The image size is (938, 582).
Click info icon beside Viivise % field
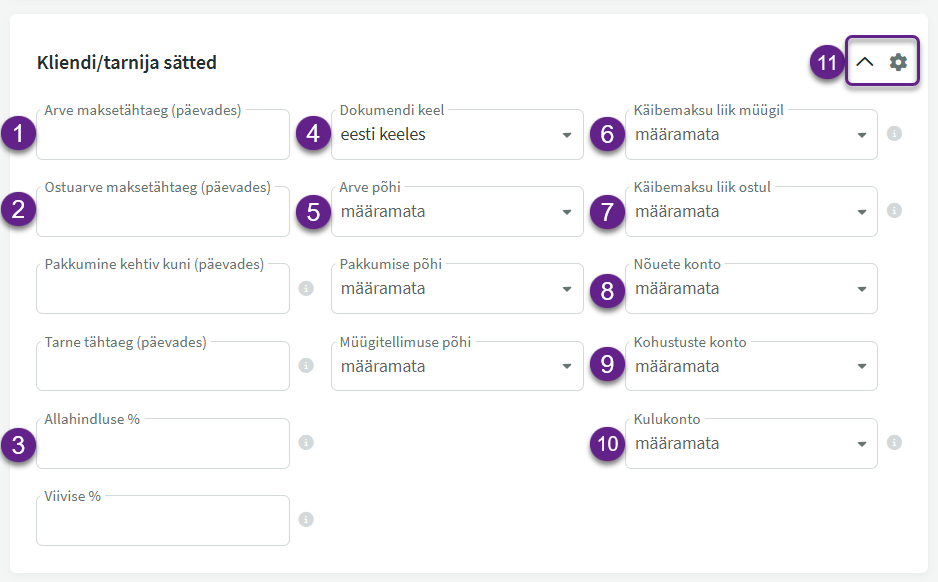pyautogui.click(x=307, y=520)
